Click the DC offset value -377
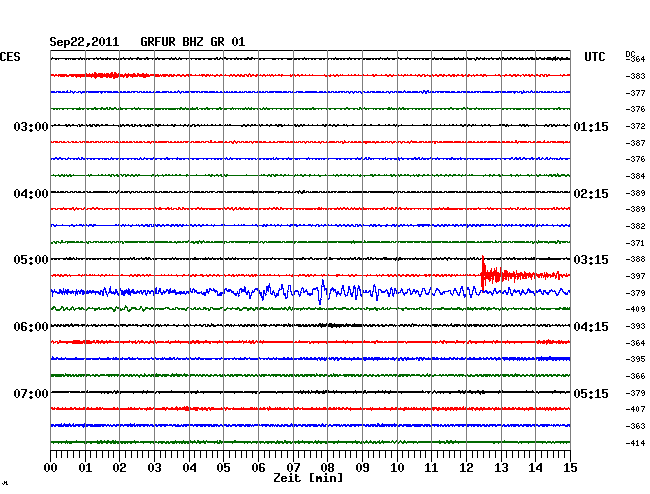This screenshot has width=650, height=494. coord(635,93)
